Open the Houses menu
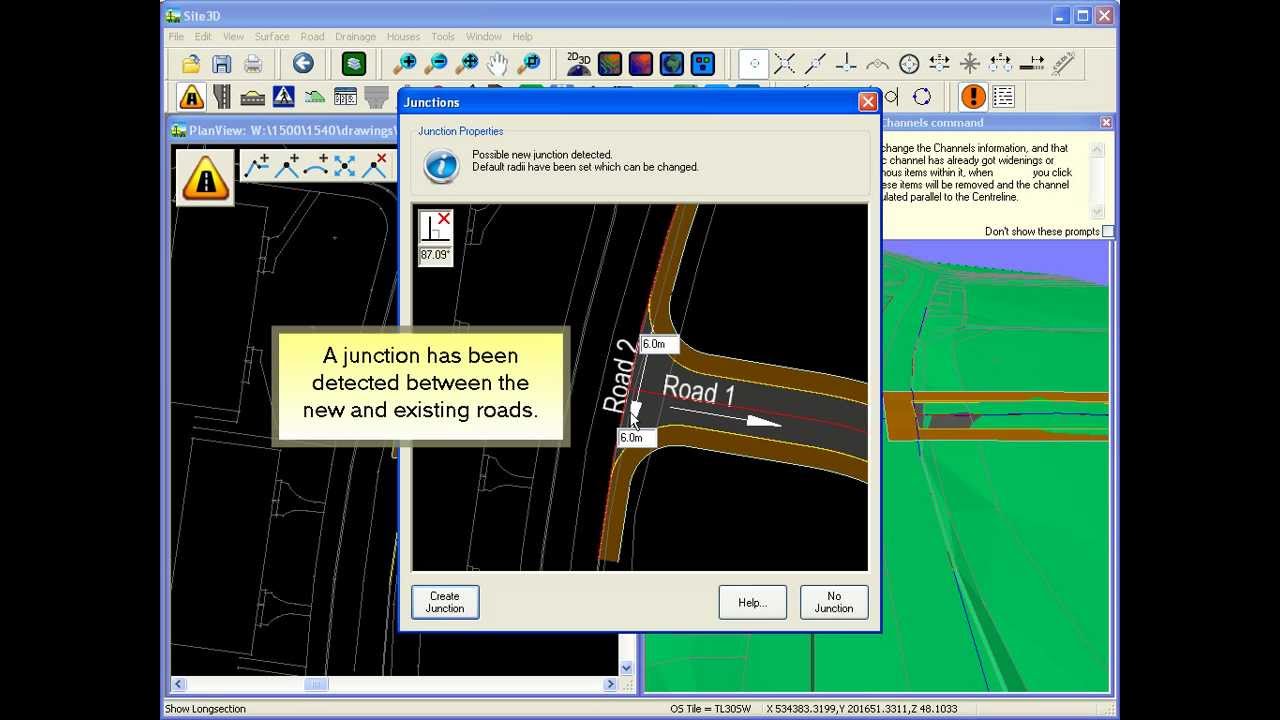Screen dimensions: 1280x720 point(403,37)
